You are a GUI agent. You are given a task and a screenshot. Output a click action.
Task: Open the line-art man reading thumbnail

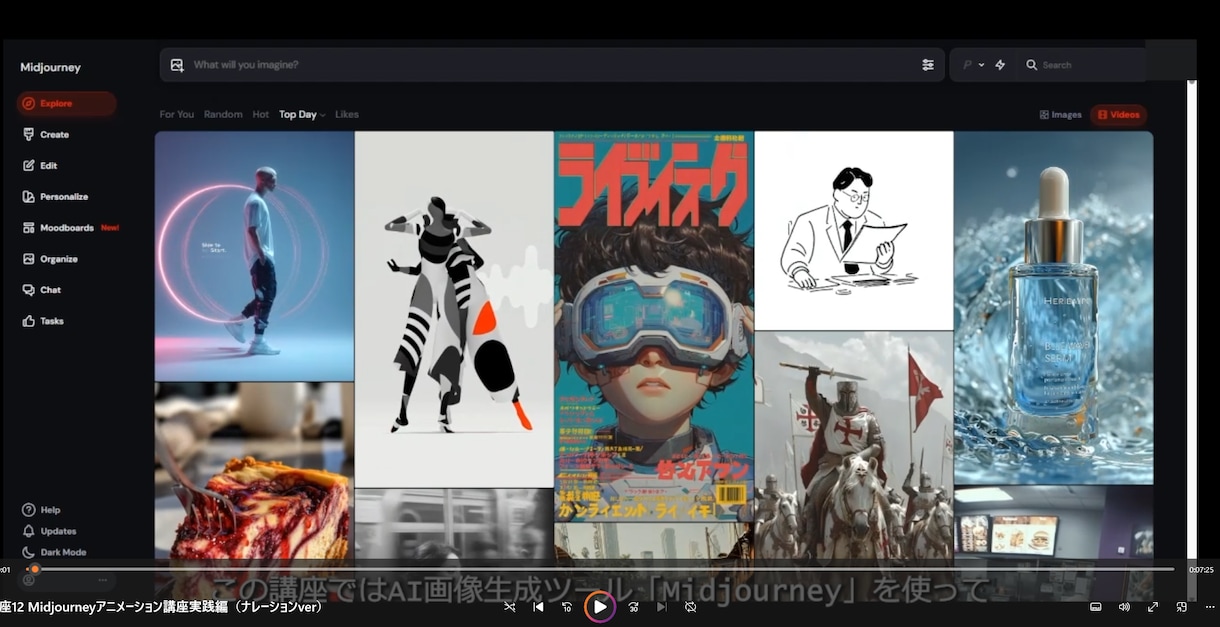click(x=854, y=230)
